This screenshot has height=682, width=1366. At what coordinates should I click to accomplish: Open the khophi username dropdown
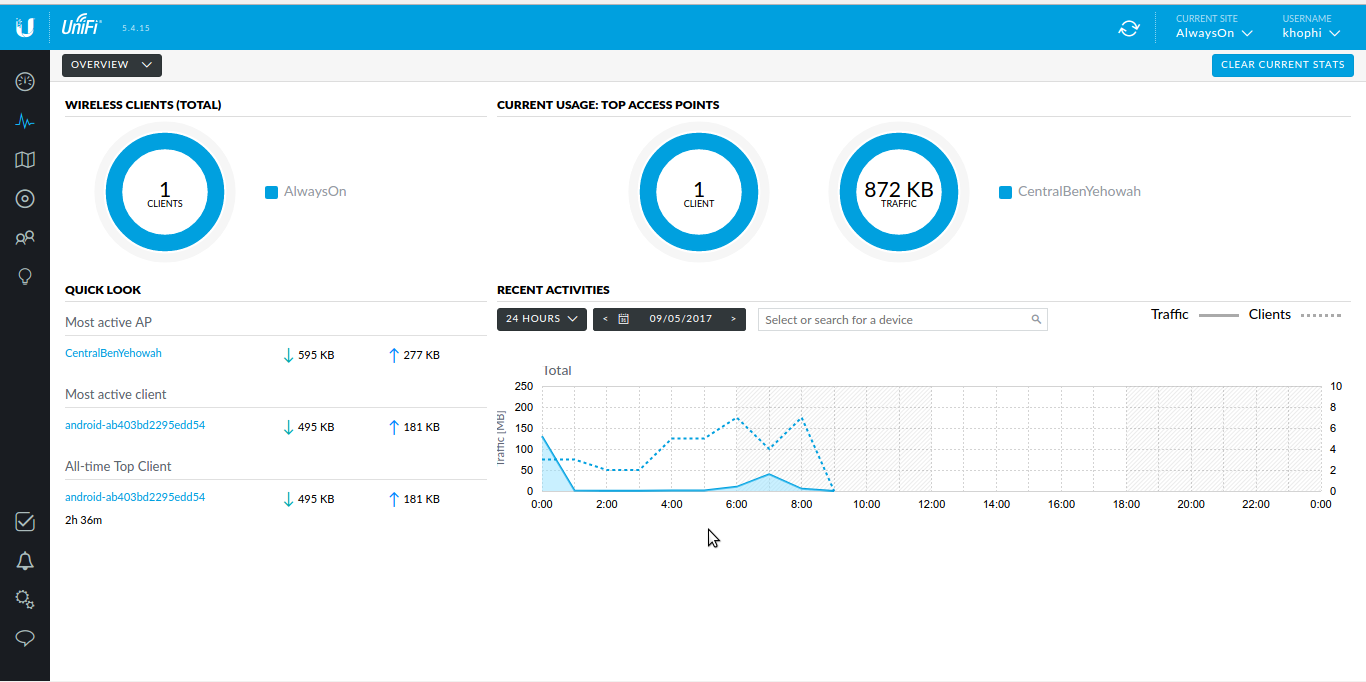[1310, 31]
